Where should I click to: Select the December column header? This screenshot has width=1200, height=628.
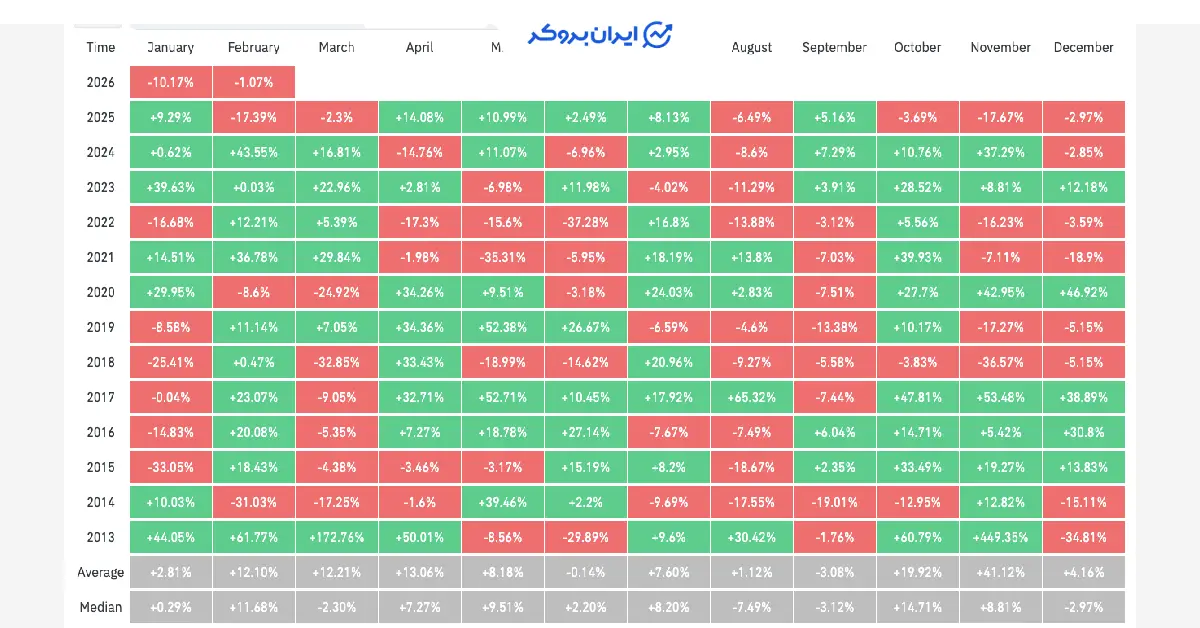tap(1083, 47)
